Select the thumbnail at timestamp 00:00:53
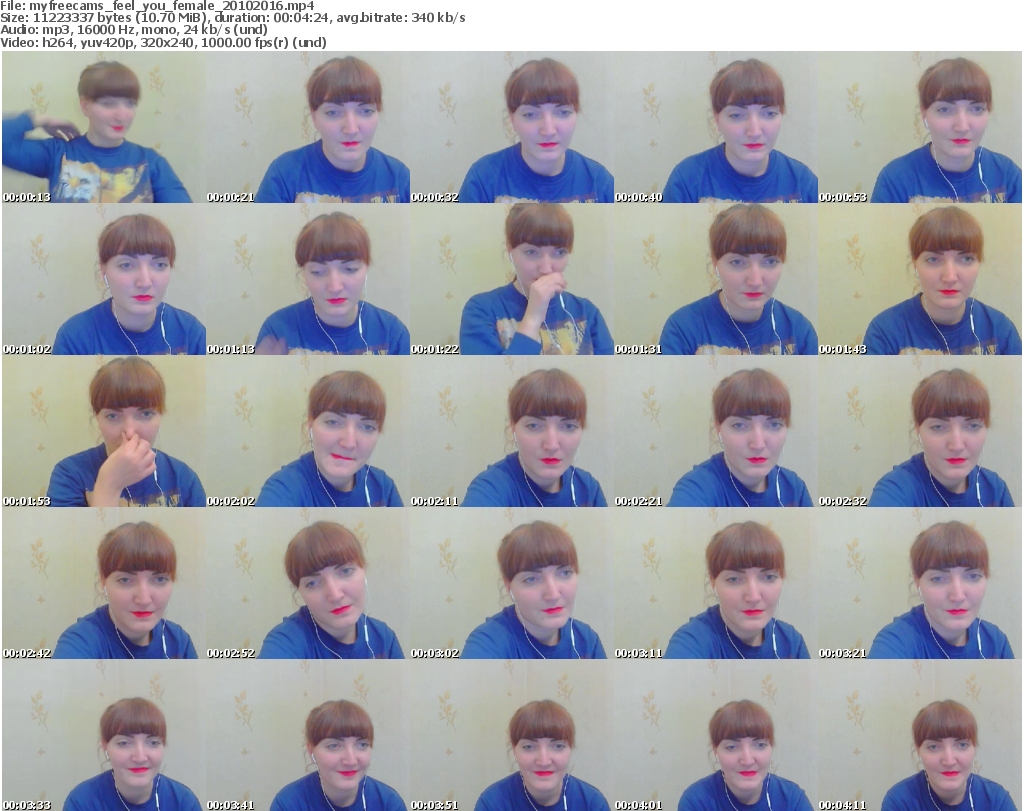1024x811 pixels. click(920, 127)
